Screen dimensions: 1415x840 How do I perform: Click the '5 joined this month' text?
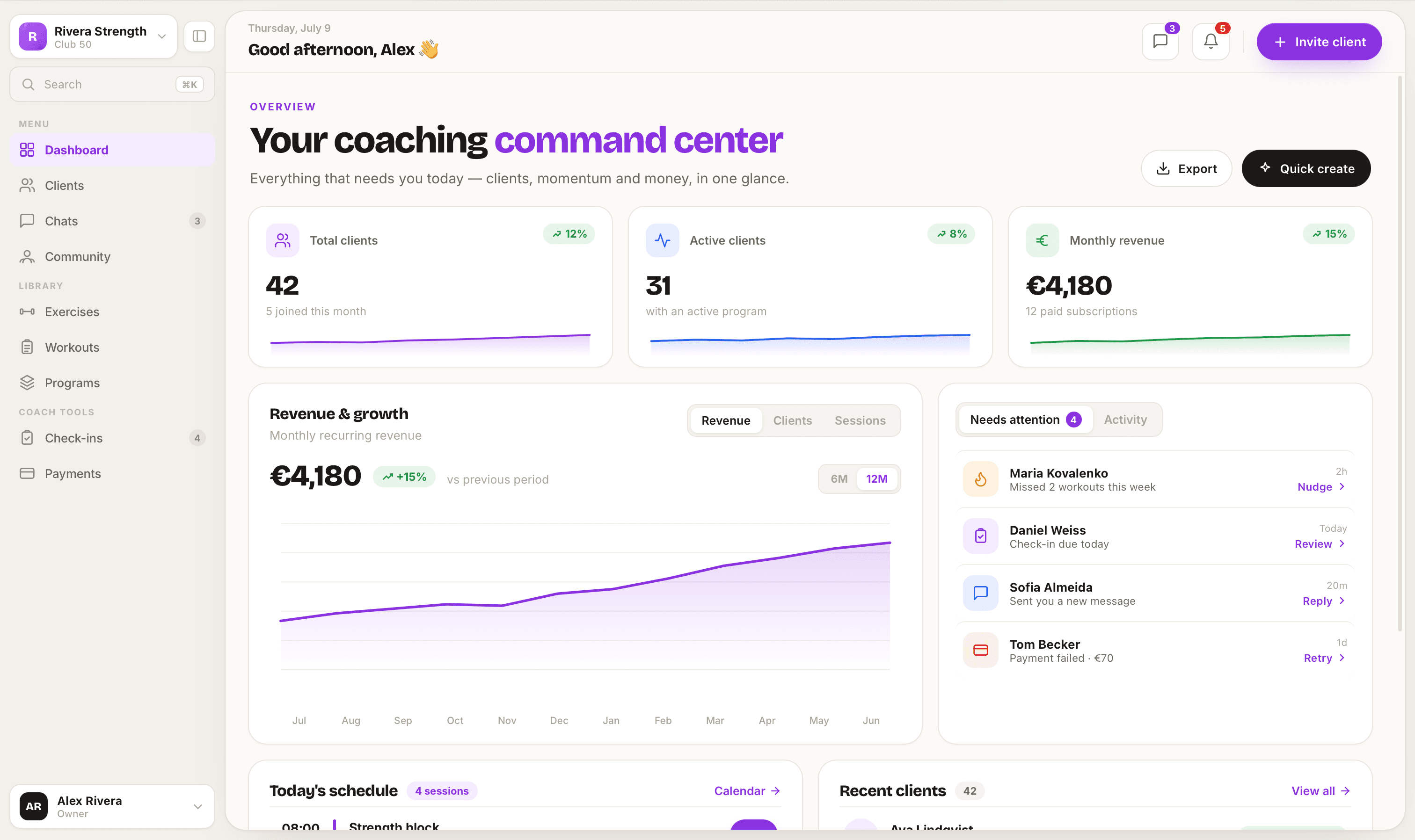pos(316,311)
